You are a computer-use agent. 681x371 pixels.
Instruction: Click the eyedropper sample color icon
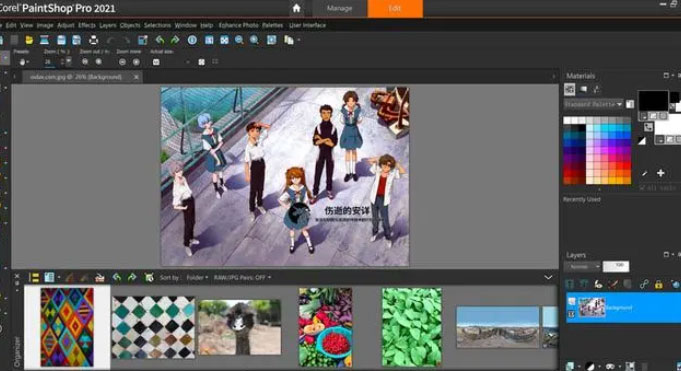click(645, 173)
